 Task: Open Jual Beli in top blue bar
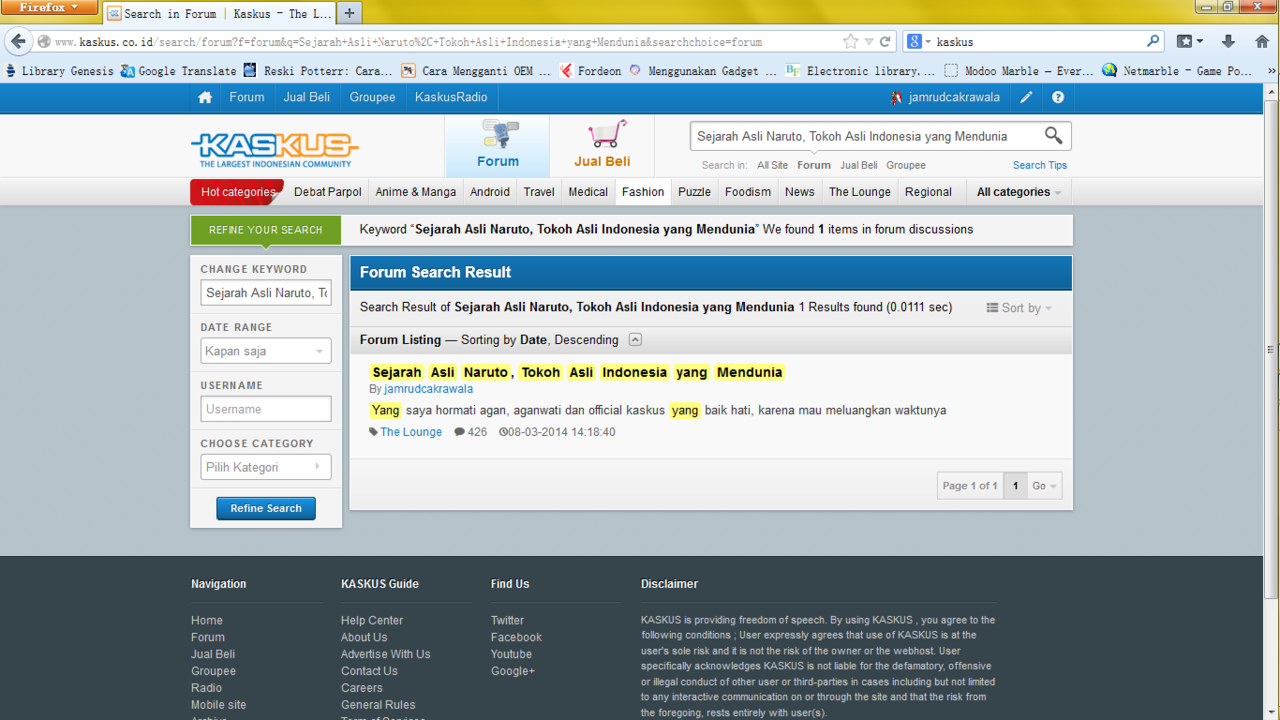tap(307, 97)
